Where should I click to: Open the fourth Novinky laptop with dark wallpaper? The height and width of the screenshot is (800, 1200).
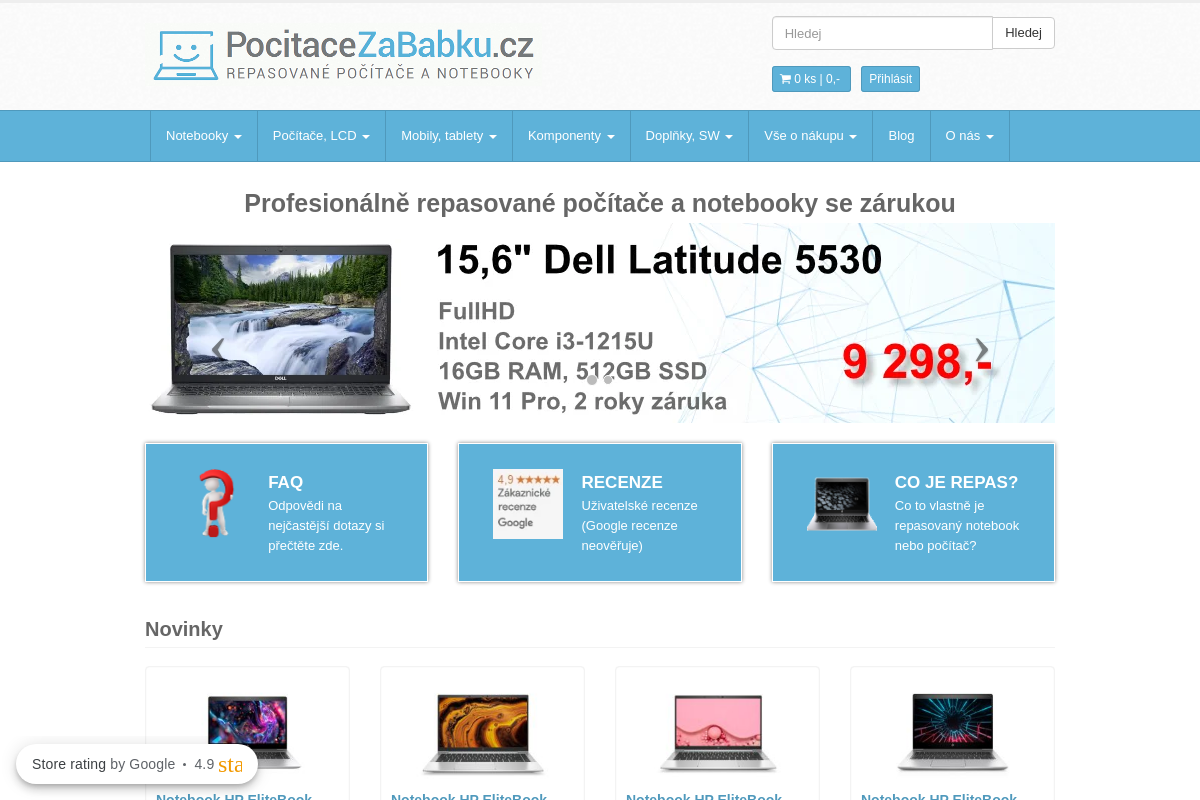pyautogui.click(x=952, y=732)
